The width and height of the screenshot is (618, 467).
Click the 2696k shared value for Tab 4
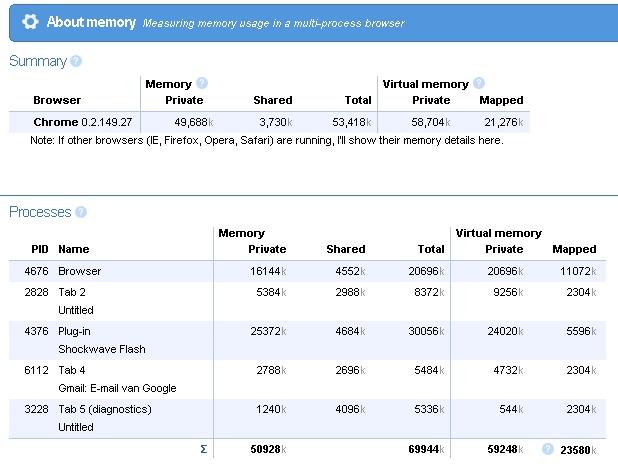point(350,370)
